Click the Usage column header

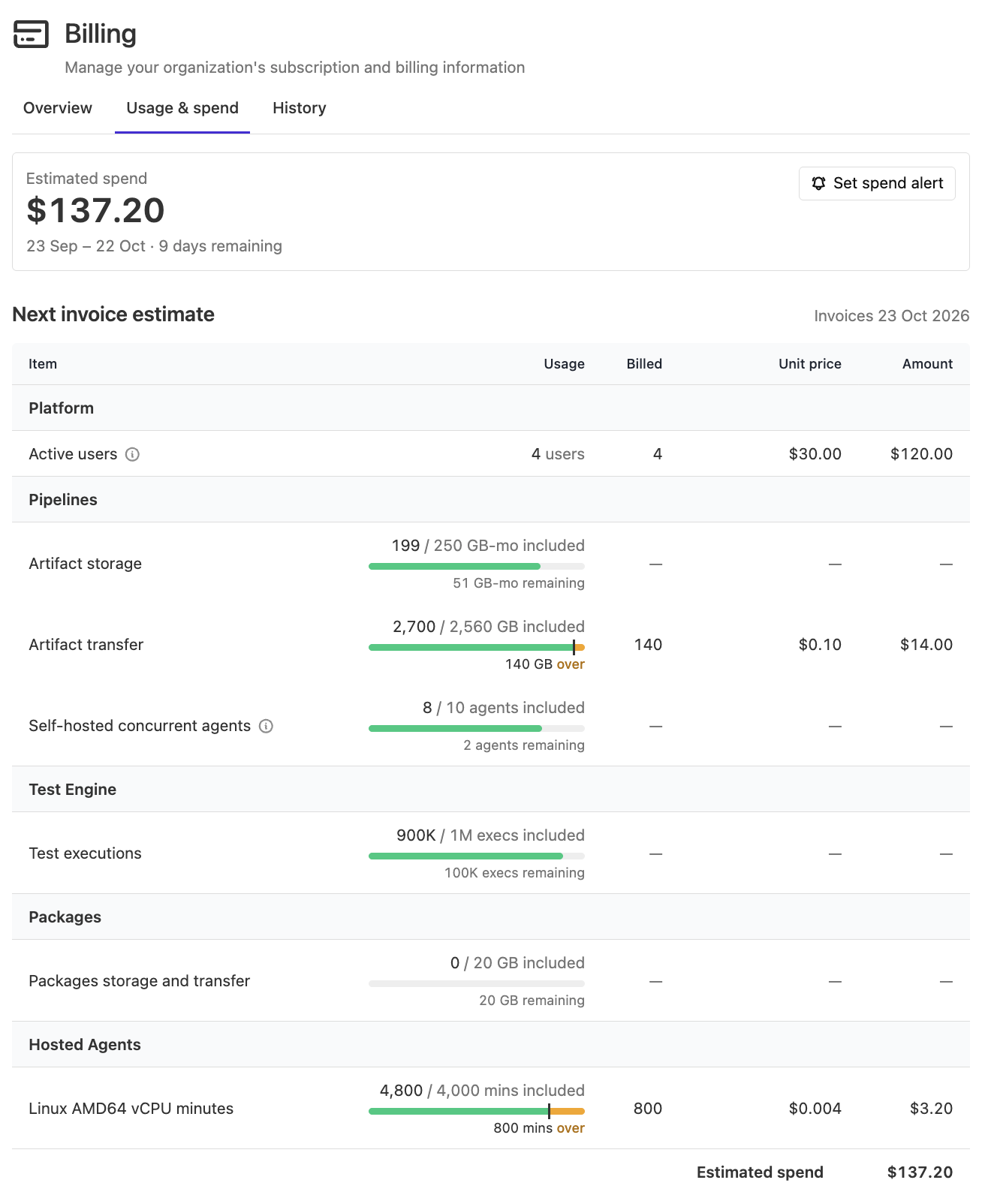tap(564, 364)
